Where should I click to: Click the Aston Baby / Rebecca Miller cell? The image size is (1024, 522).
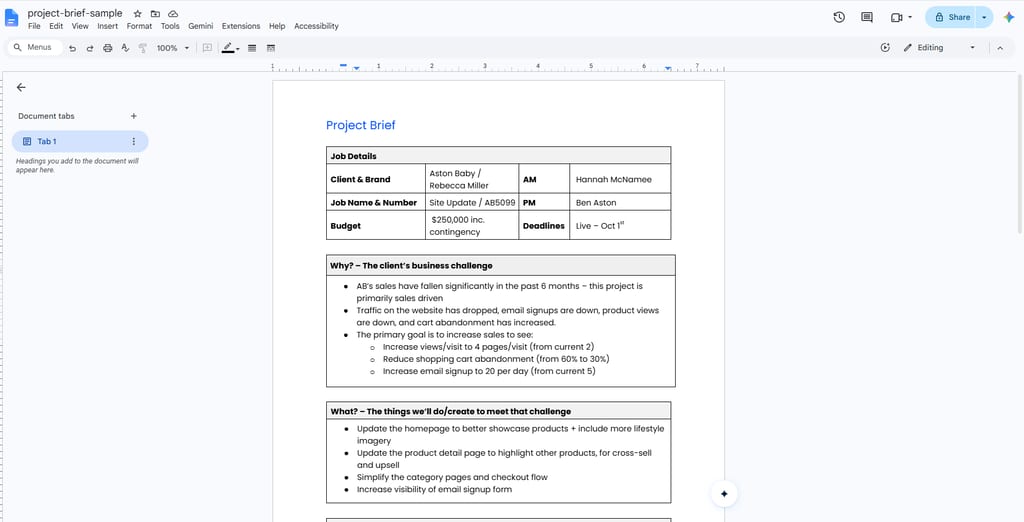coord(472,179)
